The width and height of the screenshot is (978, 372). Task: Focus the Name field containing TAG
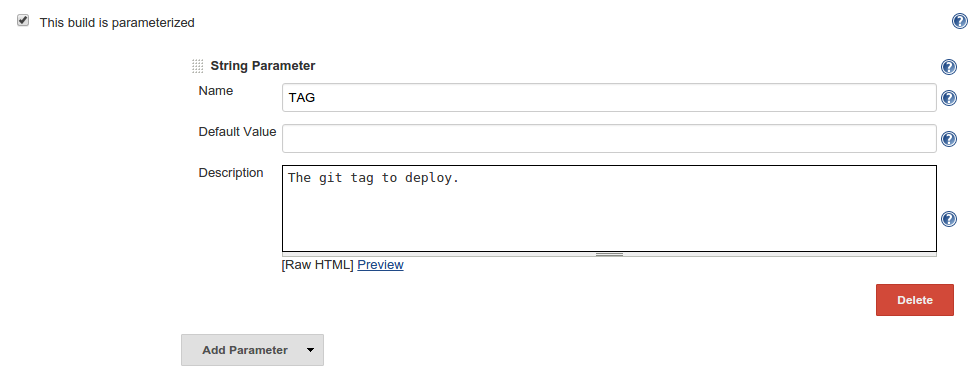609,97
